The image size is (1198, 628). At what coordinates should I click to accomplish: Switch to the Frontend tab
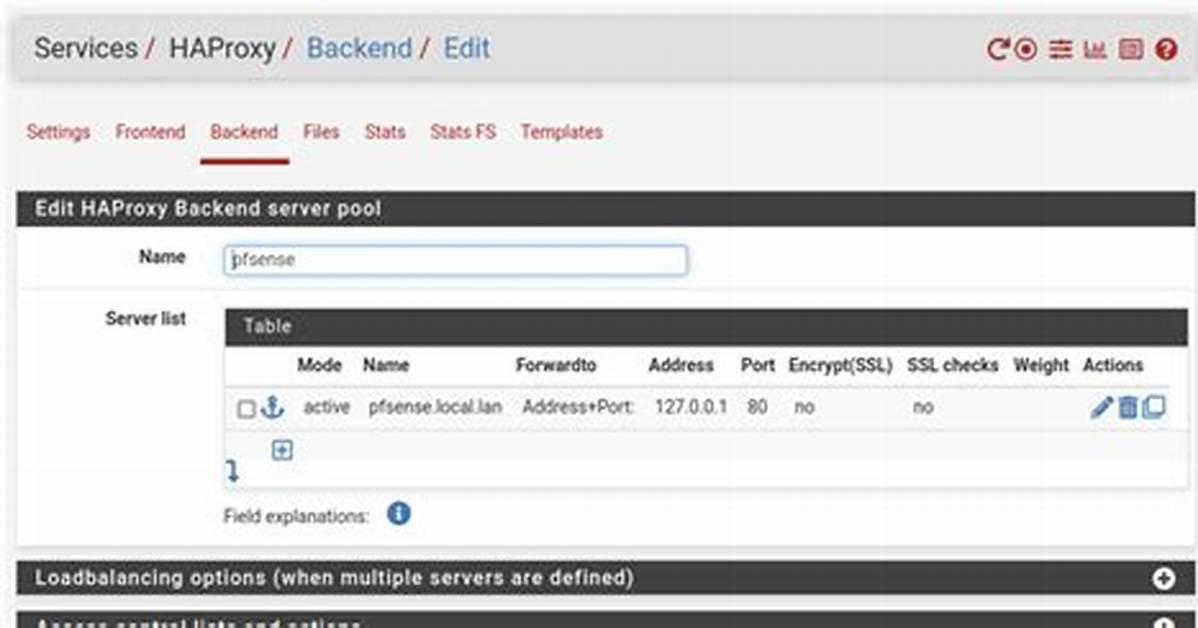pos(151,131)
